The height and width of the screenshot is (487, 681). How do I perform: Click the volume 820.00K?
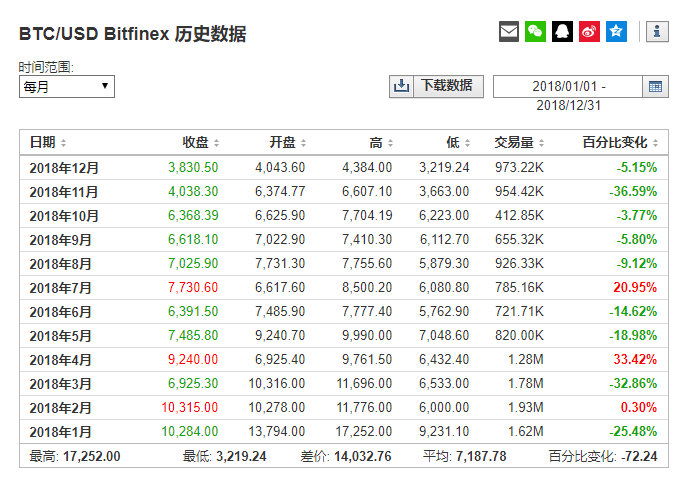pyautogui.click(x=519, y=335)
